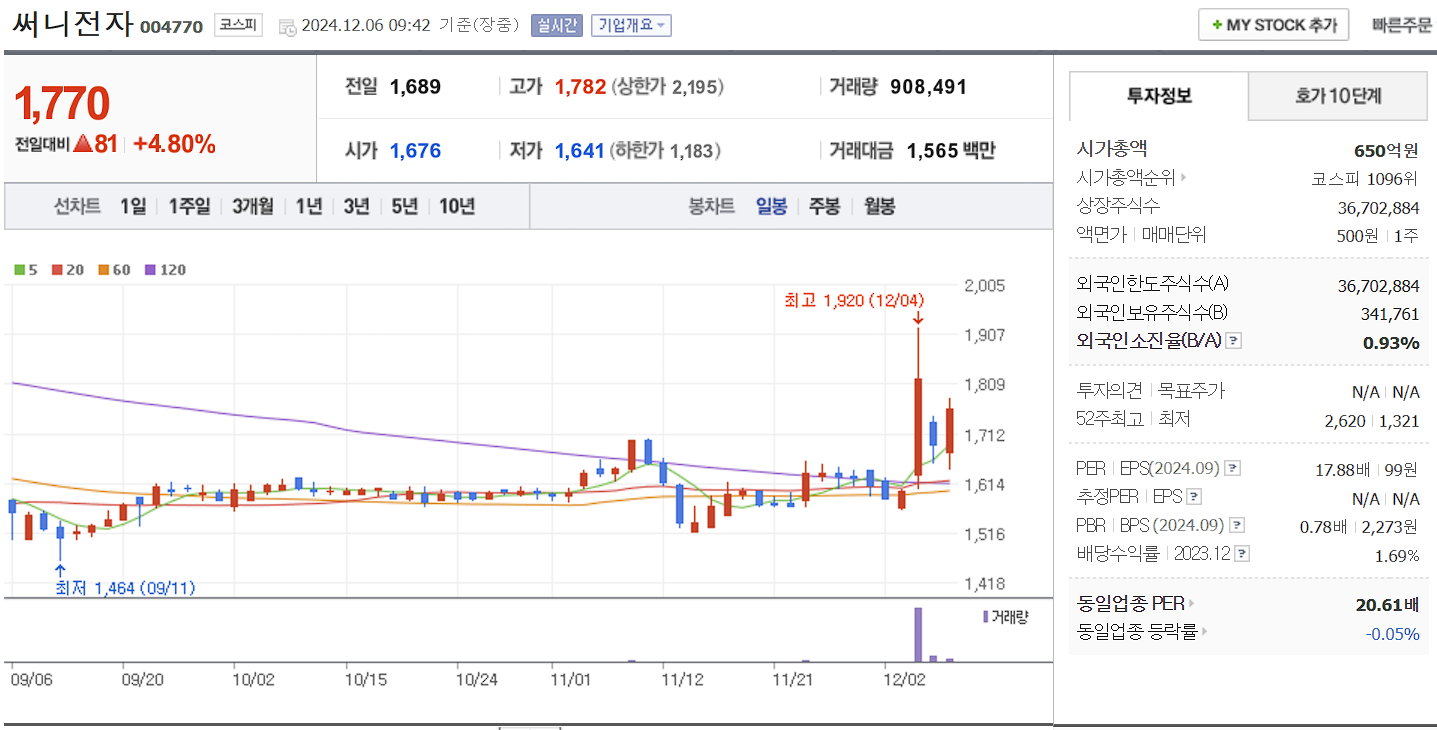Open the 기업개요 dropdown
Image resolution: width=1437 pixels, height=730 pixels.
pyautogui.click(x=630, y=25)
